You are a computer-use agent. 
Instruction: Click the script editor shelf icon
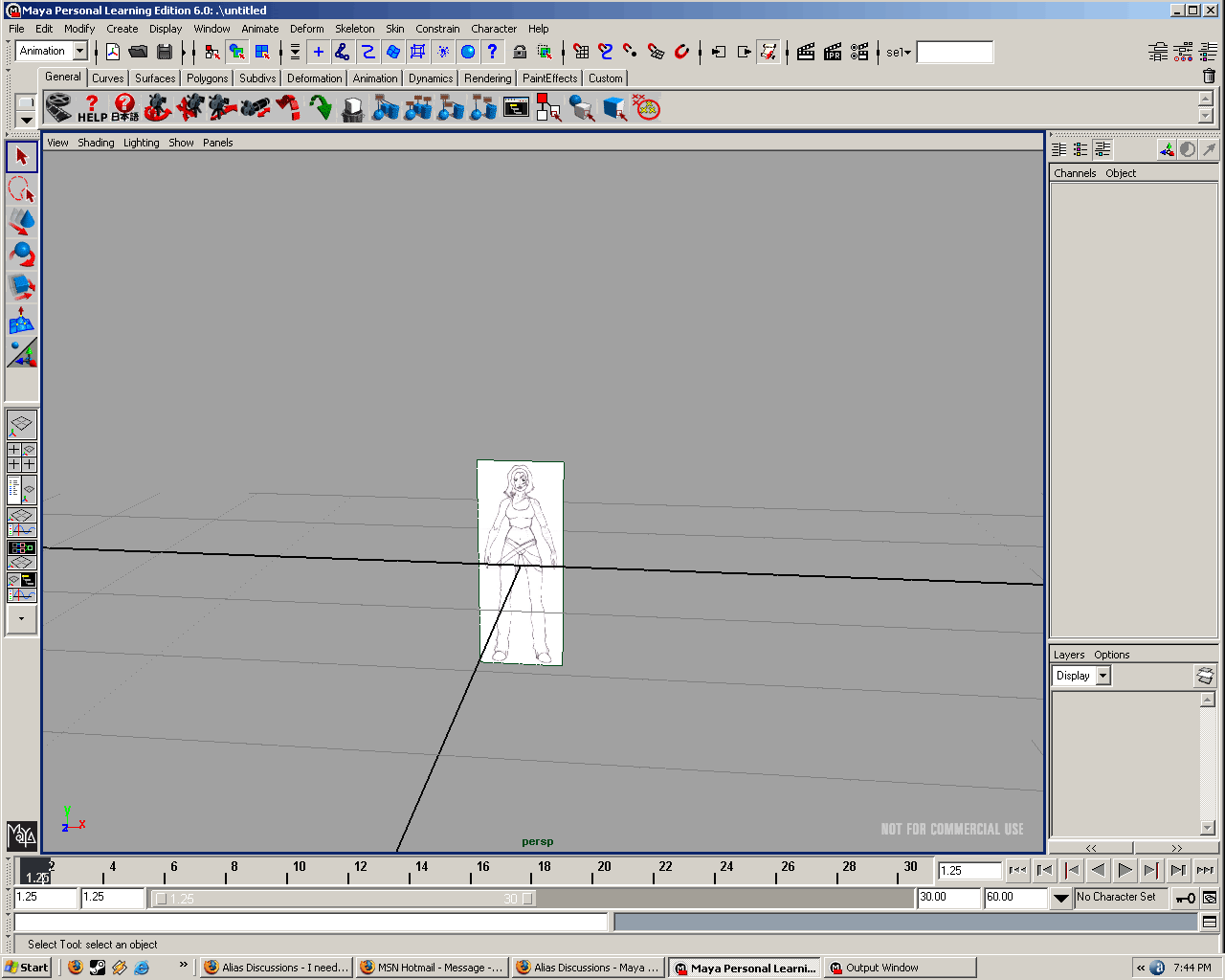(516, 107)
